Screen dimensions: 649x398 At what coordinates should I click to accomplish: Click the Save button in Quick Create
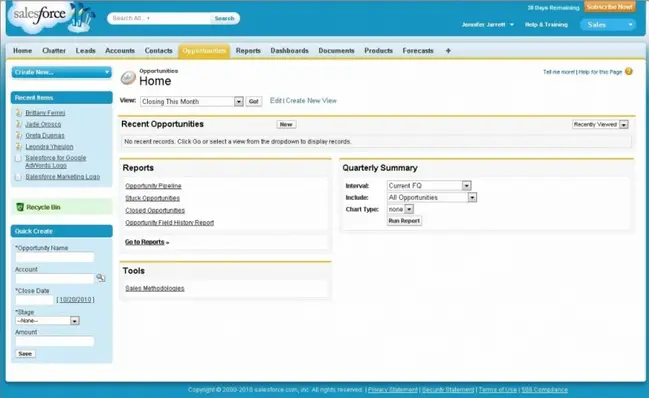[x=25, y=354]
